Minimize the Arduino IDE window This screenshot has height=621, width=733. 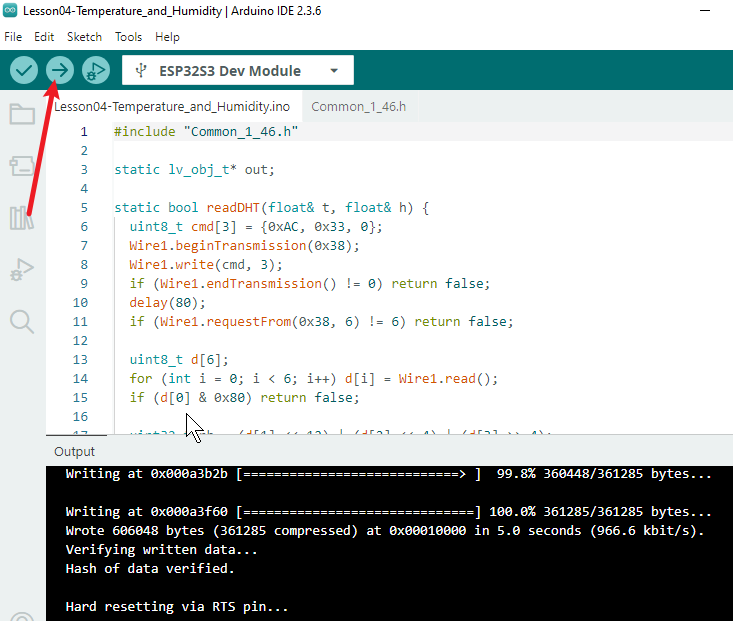705,10
